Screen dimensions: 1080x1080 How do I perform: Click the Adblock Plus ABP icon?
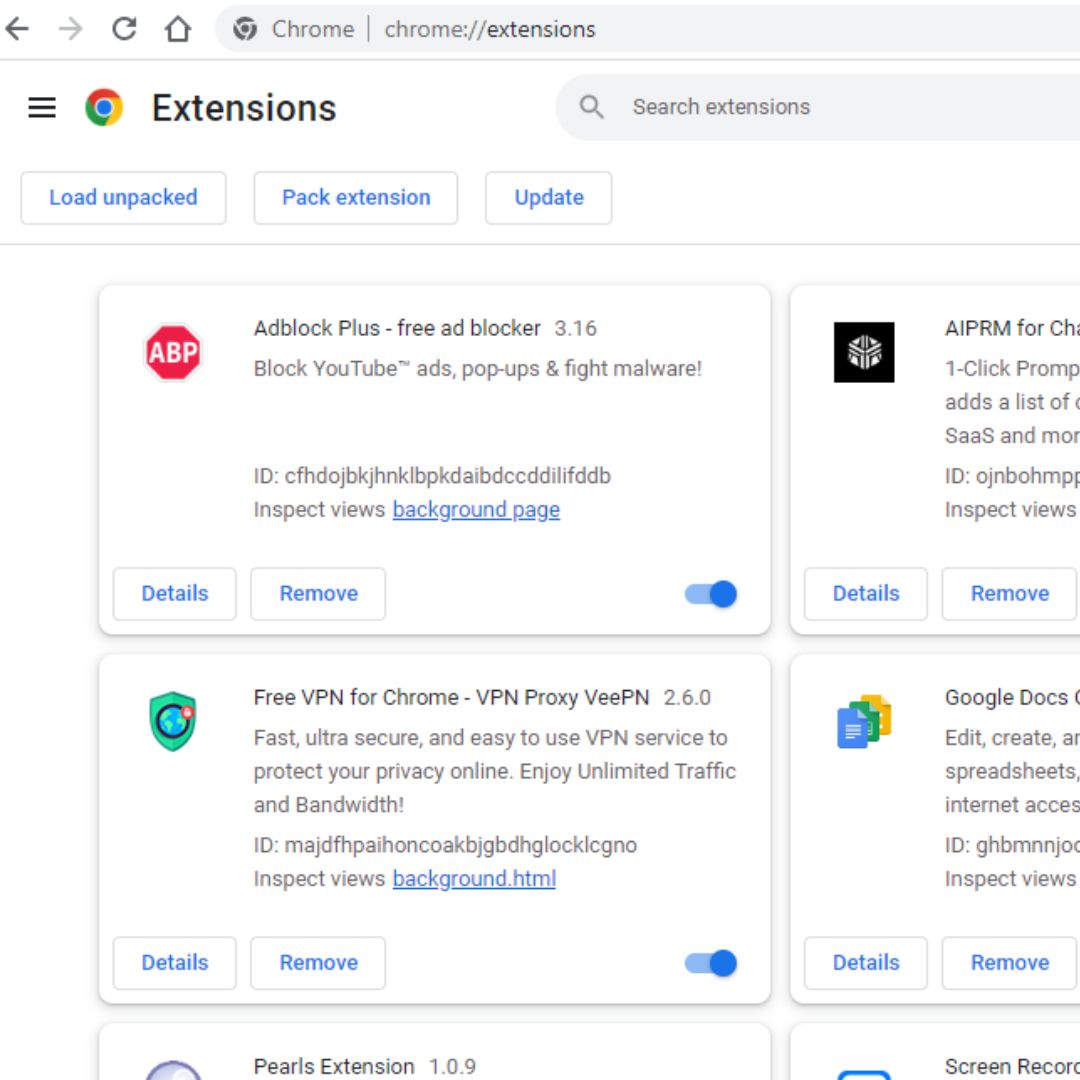coord(173,352)
